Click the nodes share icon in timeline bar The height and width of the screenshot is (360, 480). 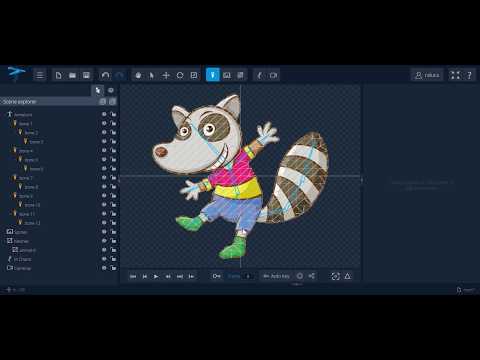312,276
